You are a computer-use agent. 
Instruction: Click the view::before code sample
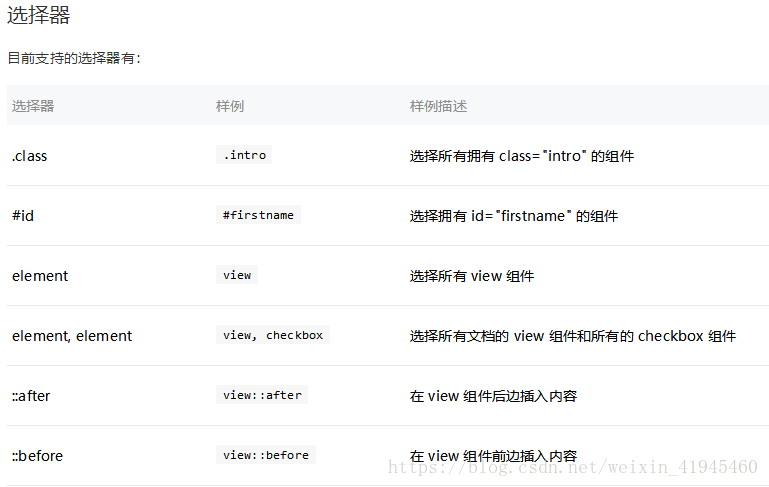[x=266, y=455]
